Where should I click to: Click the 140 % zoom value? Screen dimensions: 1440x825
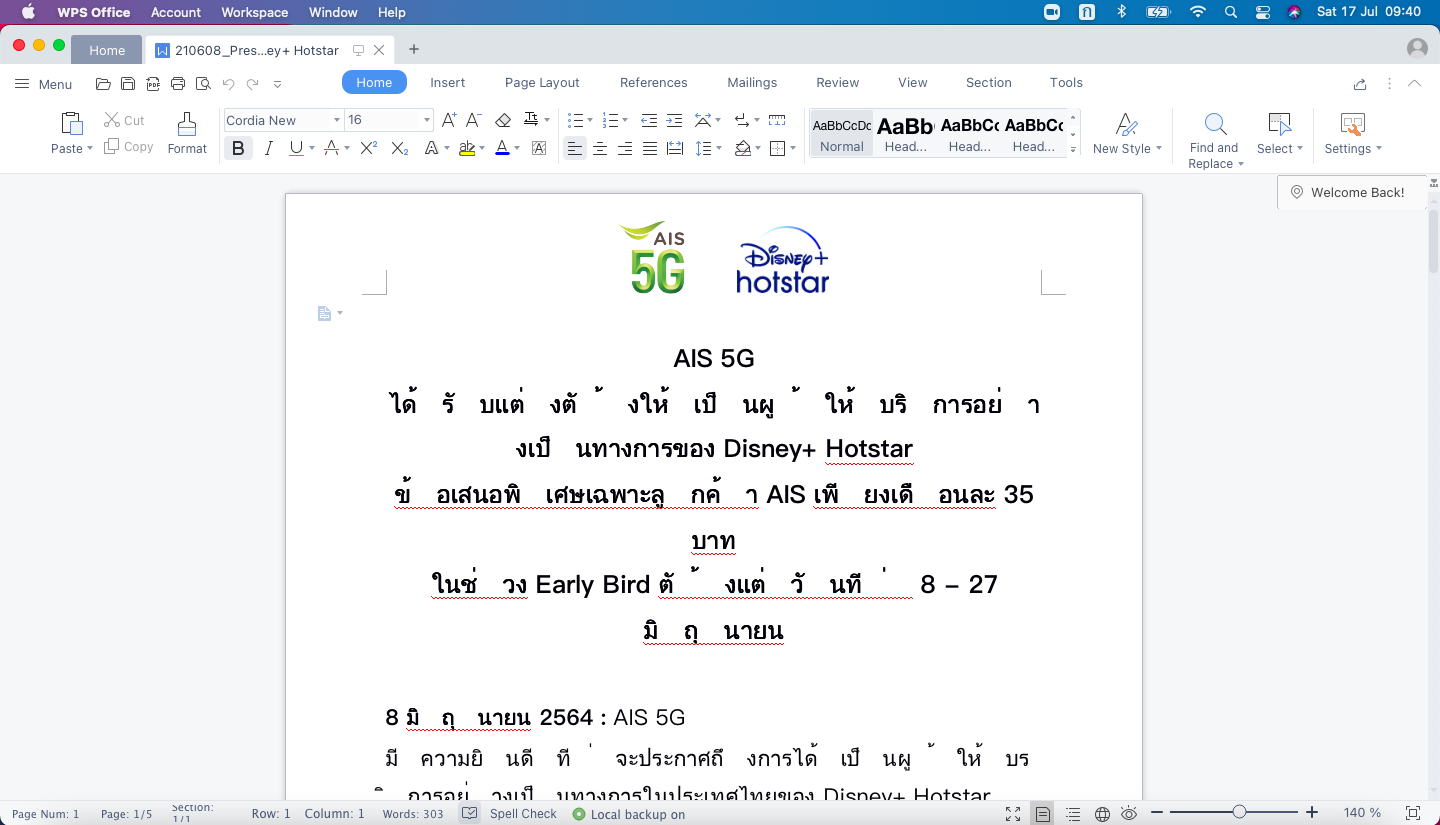[x=1362, y=813]
